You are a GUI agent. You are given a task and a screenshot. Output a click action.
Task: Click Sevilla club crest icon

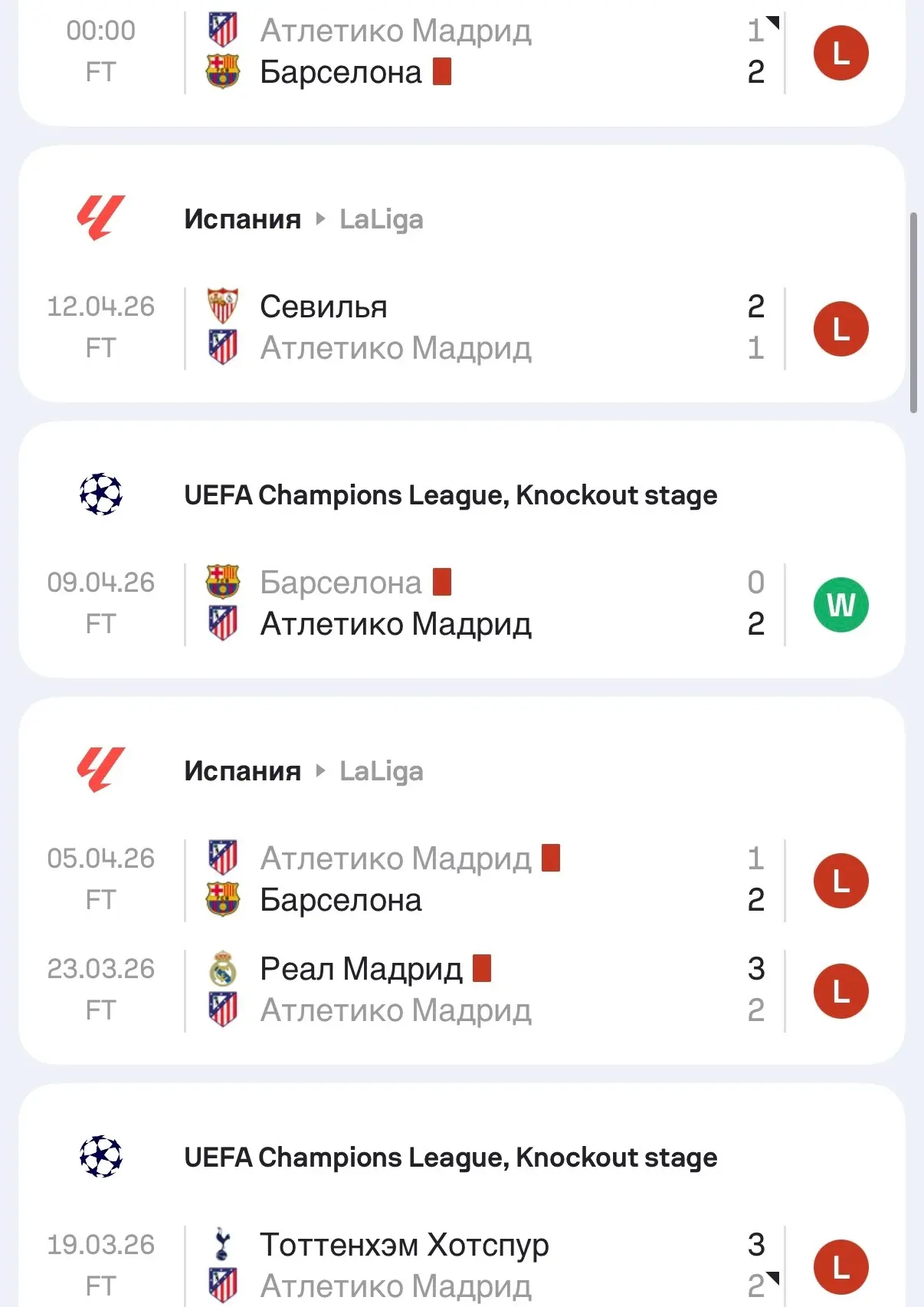pos(223,306)
